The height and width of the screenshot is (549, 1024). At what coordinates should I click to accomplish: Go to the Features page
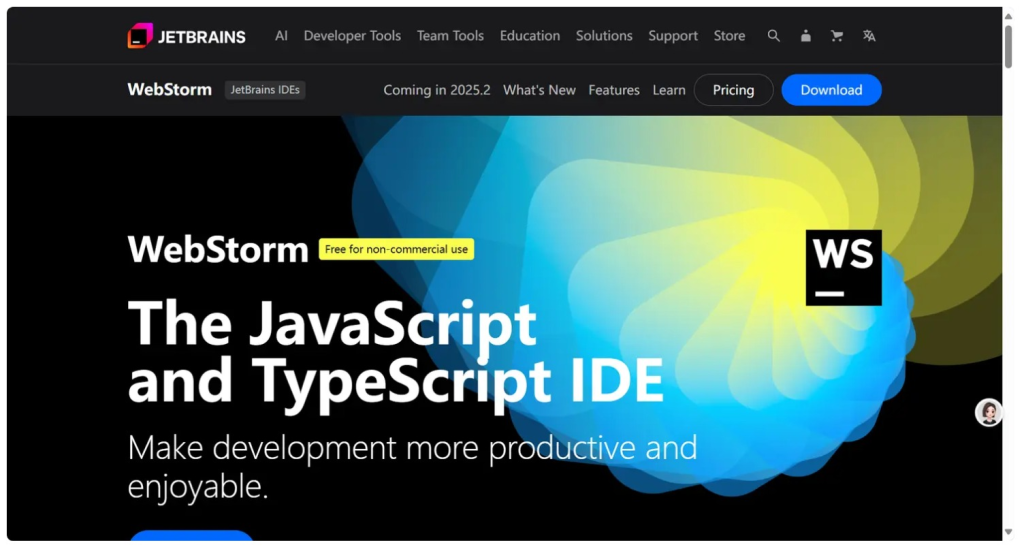click(614, 90)
